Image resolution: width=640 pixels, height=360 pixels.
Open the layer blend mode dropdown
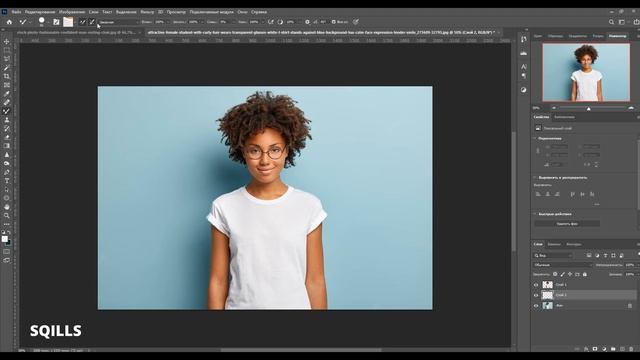click(562, 265)
